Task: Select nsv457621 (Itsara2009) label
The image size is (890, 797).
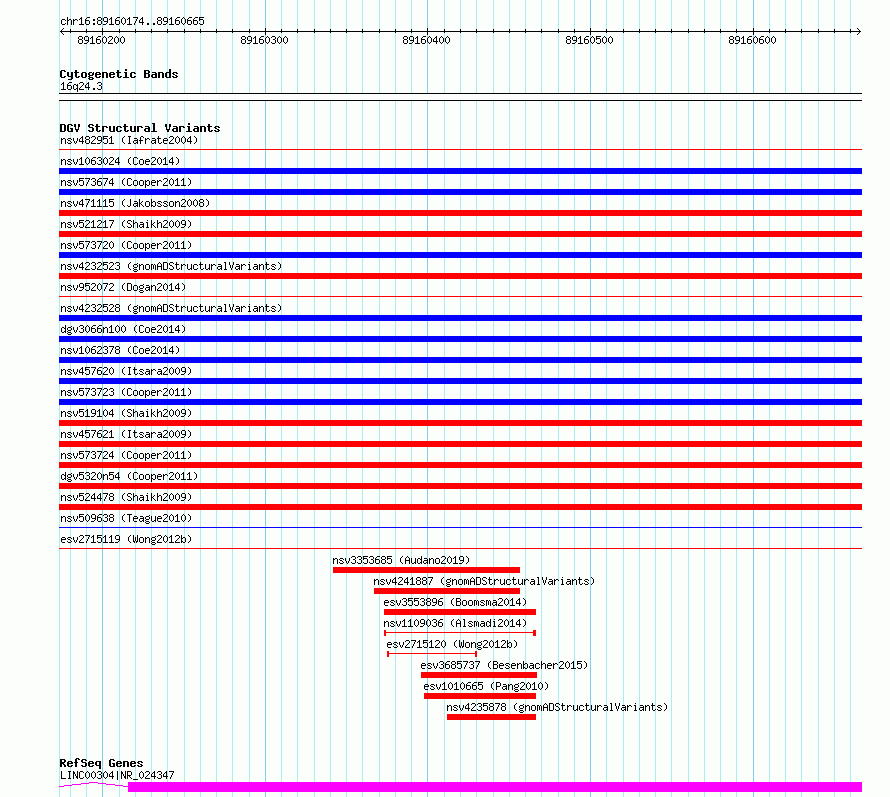Action: (126, 434)
